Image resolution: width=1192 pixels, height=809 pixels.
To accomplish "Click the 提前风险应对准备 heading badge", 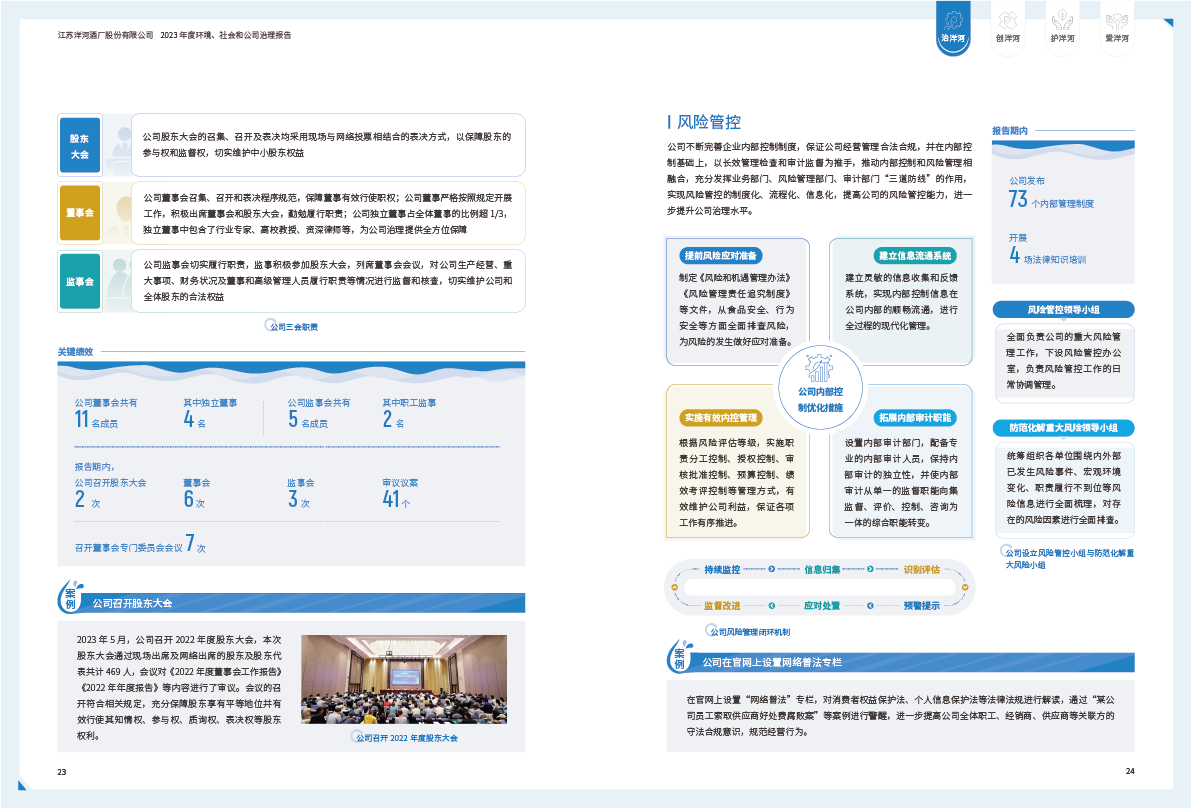I will [720, 254].
